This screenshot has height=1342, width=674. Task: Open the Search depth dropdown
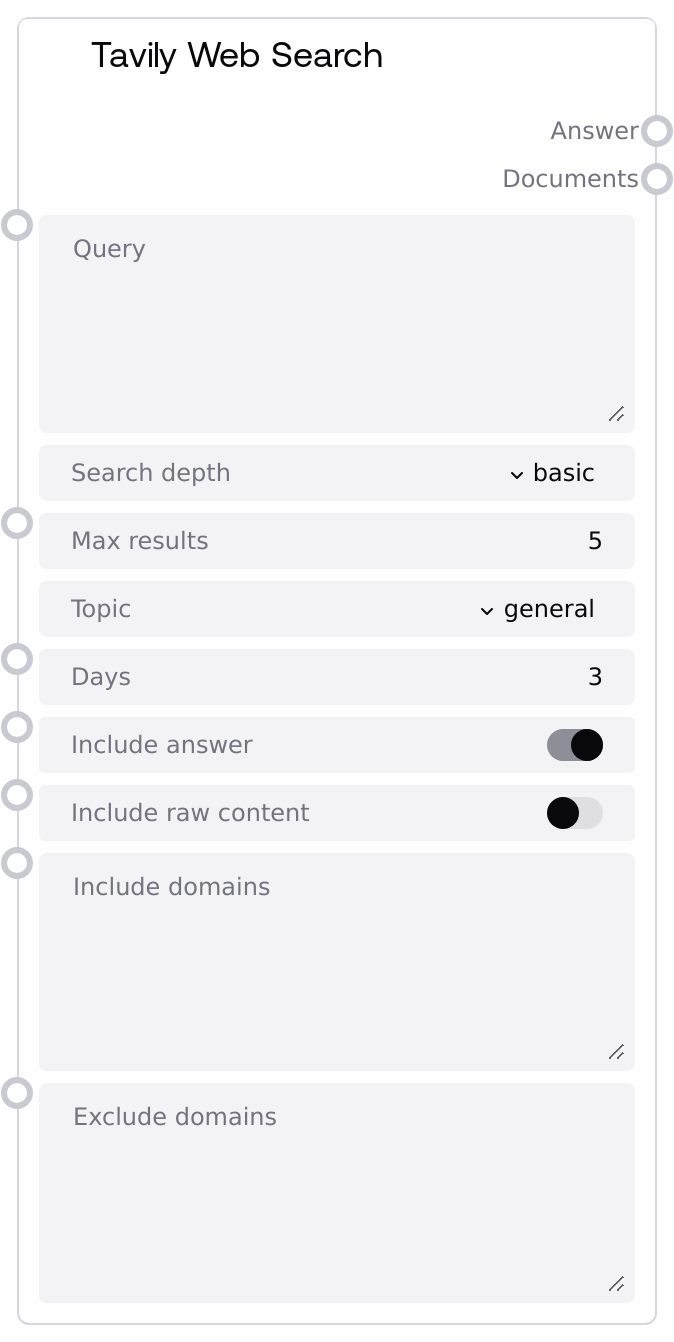tap(552, 473)
